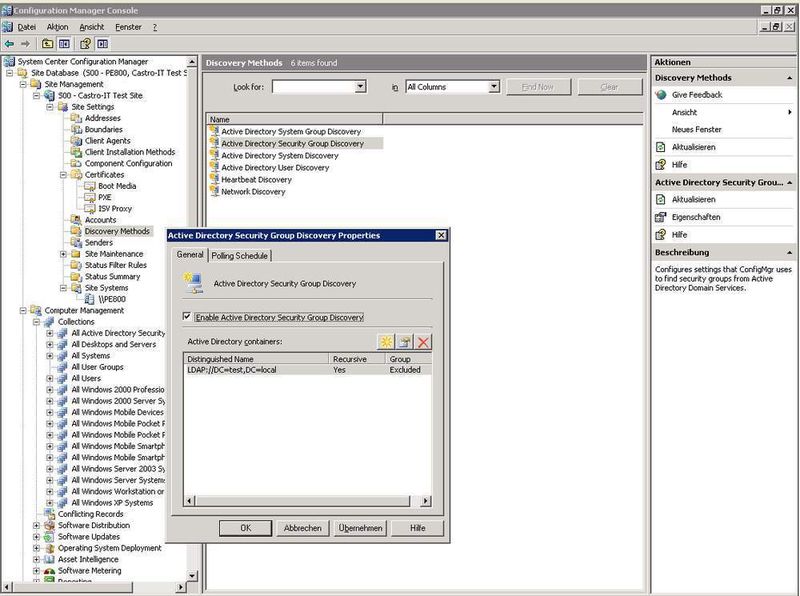The height and width of the screenshot is (596, 800).
Task: Add a new Active Directory container (star icon)
Action: point(386,341)
